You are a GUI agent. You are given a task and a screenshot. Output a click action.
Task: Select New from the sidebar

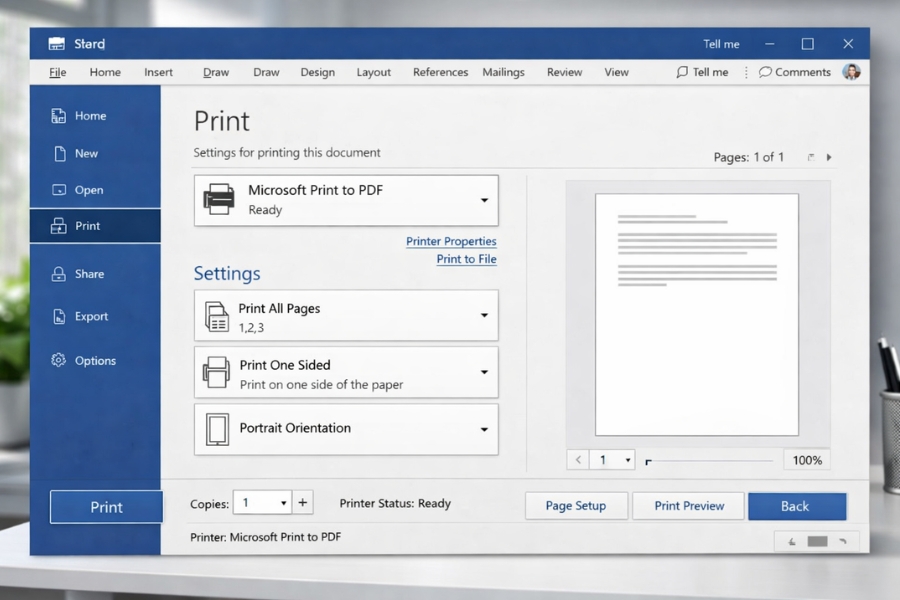point(58,152)
